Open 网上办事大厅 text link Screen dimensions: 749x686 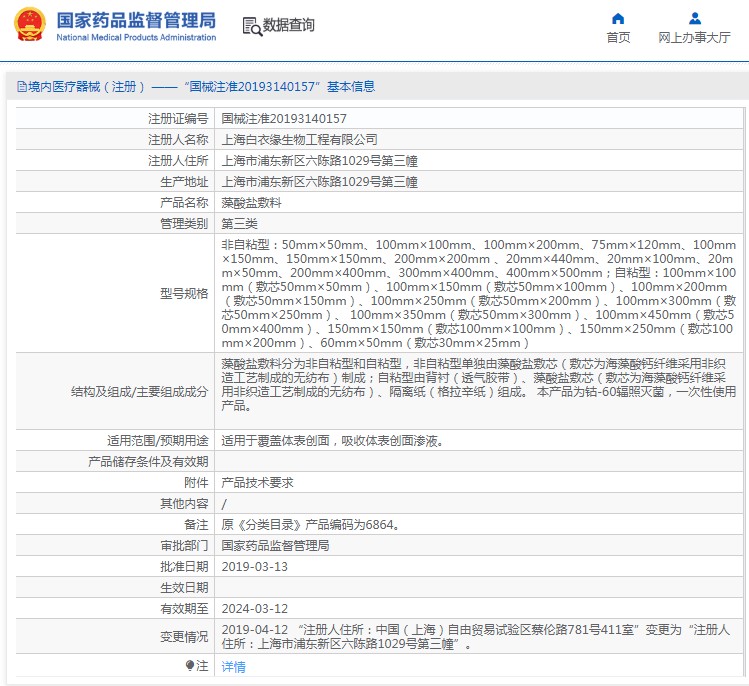(694, 37)
